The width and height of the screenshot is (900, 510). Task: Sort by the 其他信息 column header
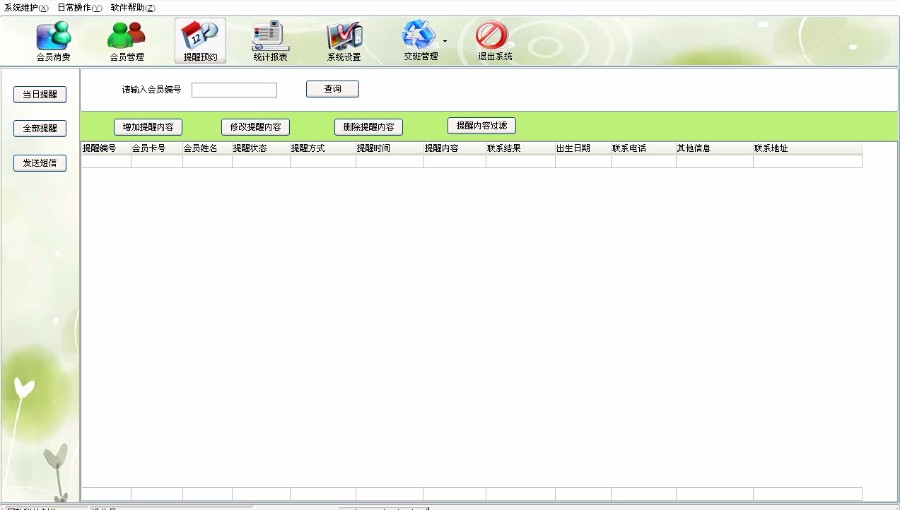click(715, 148)
